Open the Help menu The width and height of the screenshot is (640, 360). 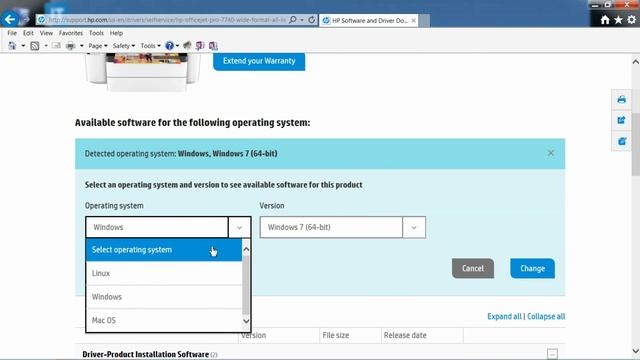pyautogui.click(x=116, y=33)
